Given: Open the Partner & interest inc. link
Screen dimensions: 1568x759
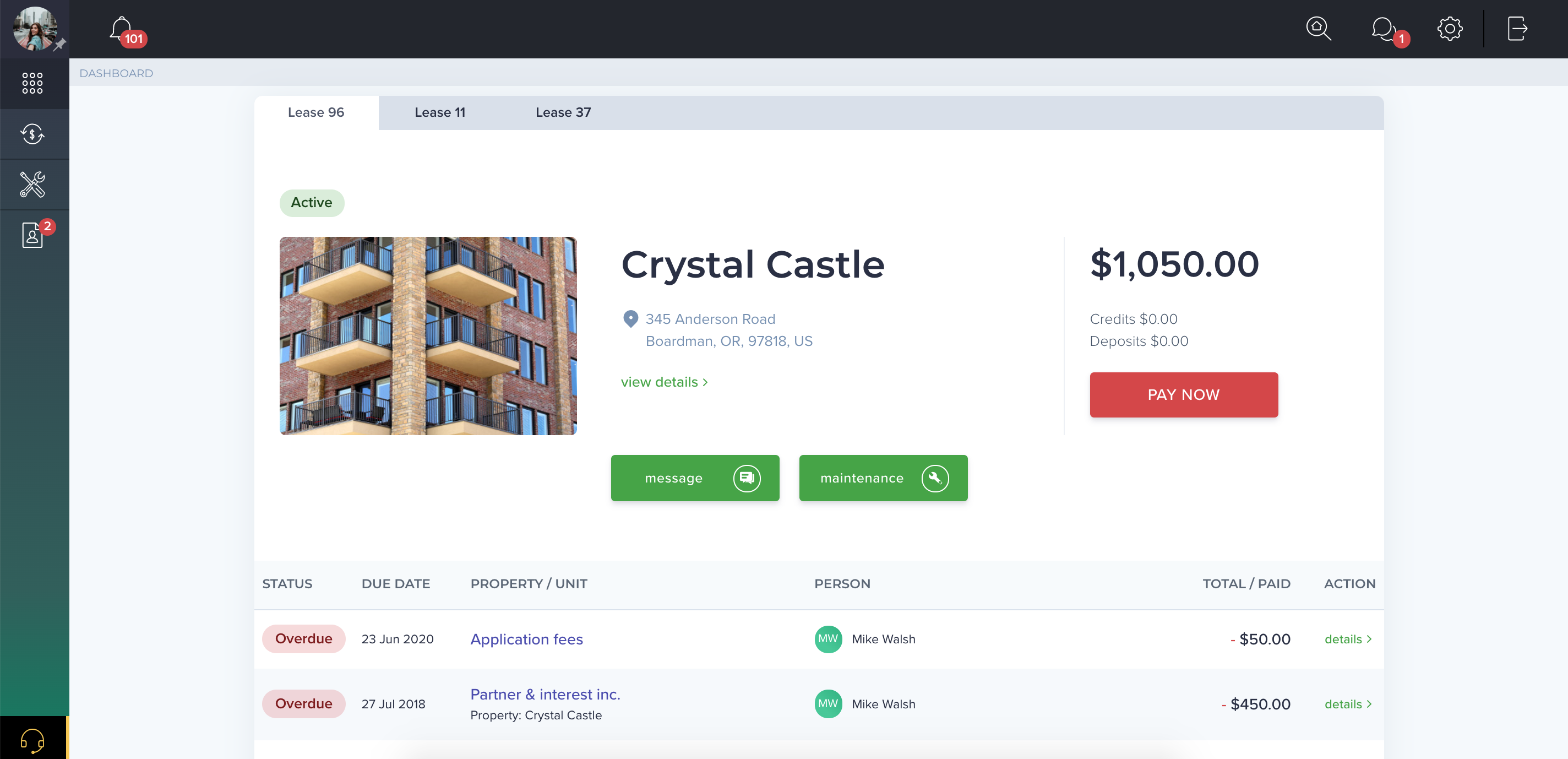Looking at the screenshot, I should coord(546,695).
